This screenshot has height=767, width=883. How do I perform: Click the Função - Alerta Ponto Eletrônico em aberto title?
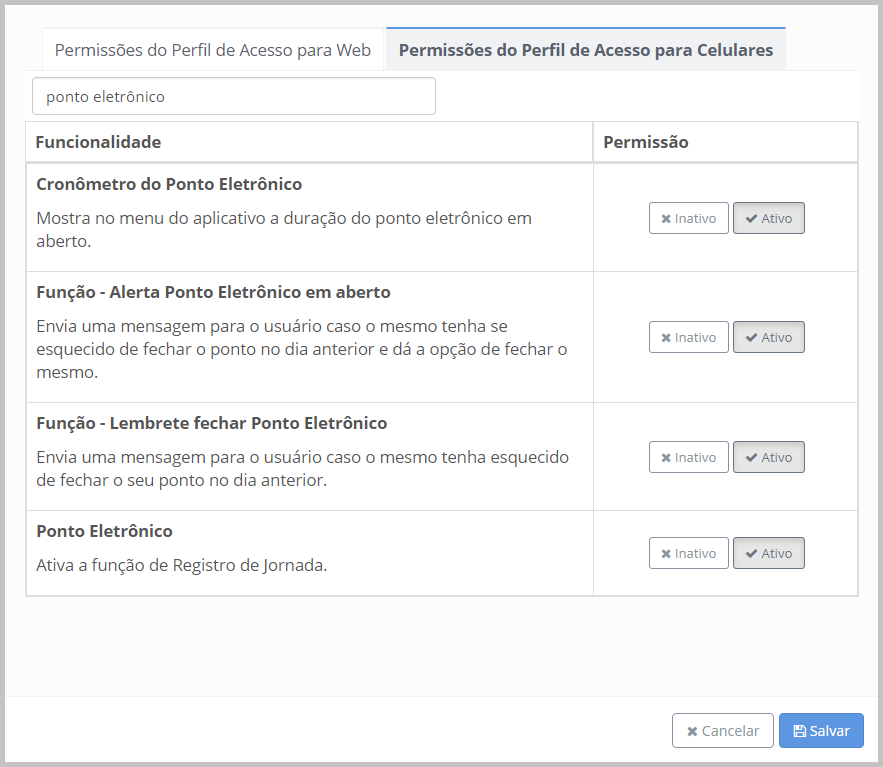tap(213, 292)
